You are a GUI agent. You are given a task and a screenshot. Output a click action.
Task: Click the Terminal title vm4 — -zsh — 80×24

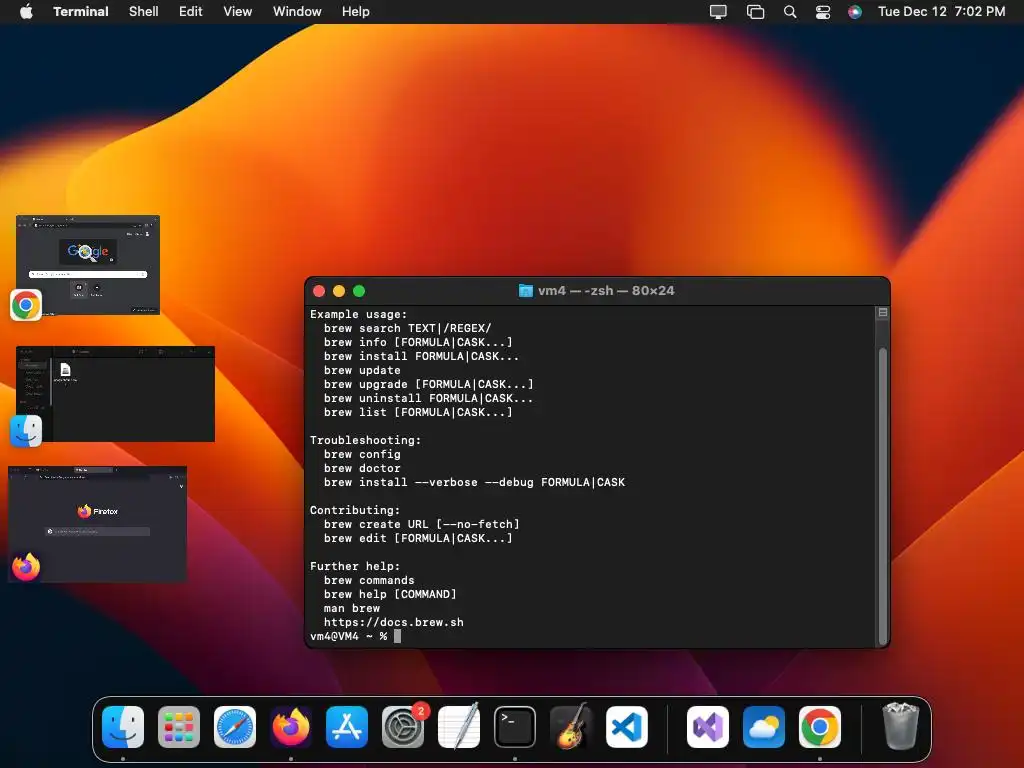[x=606, y=291]
